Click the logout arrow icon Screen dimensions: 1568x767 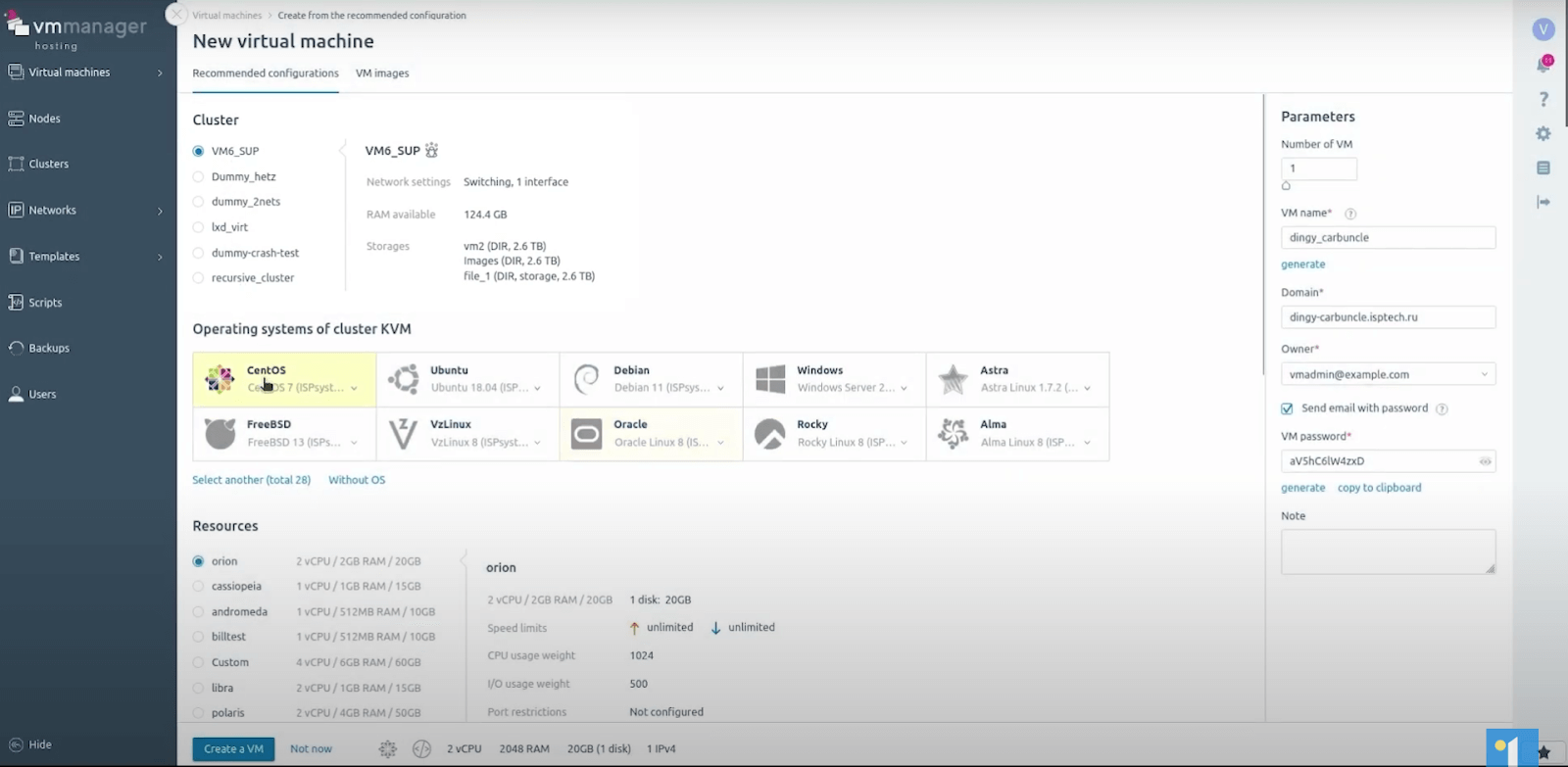click(x=1543, y=202)
